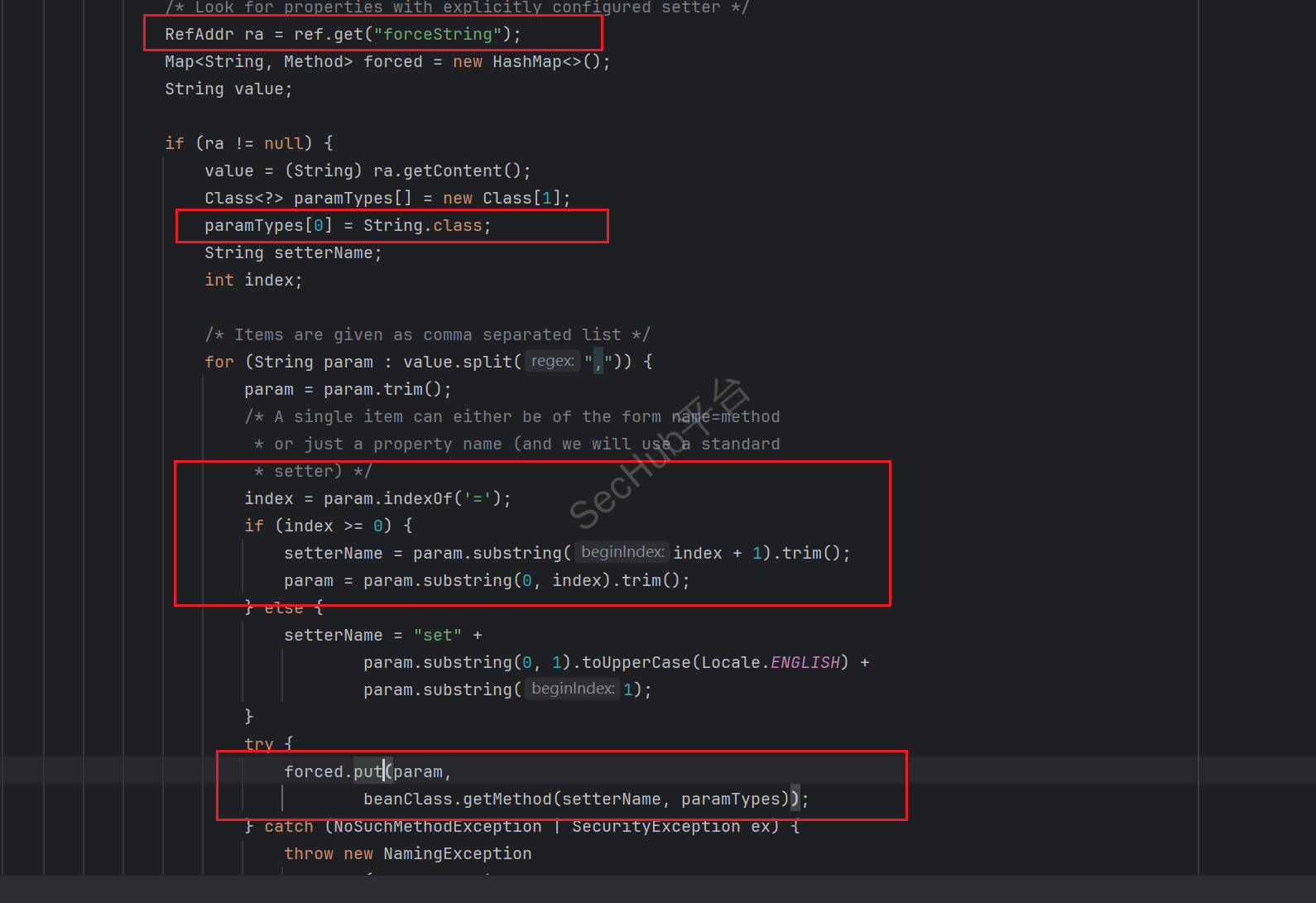The height and width of the screenshot is (903, 1316).
Task: Click the italic ENGLISH constant after Locale
Action: (x=804, y=662)
